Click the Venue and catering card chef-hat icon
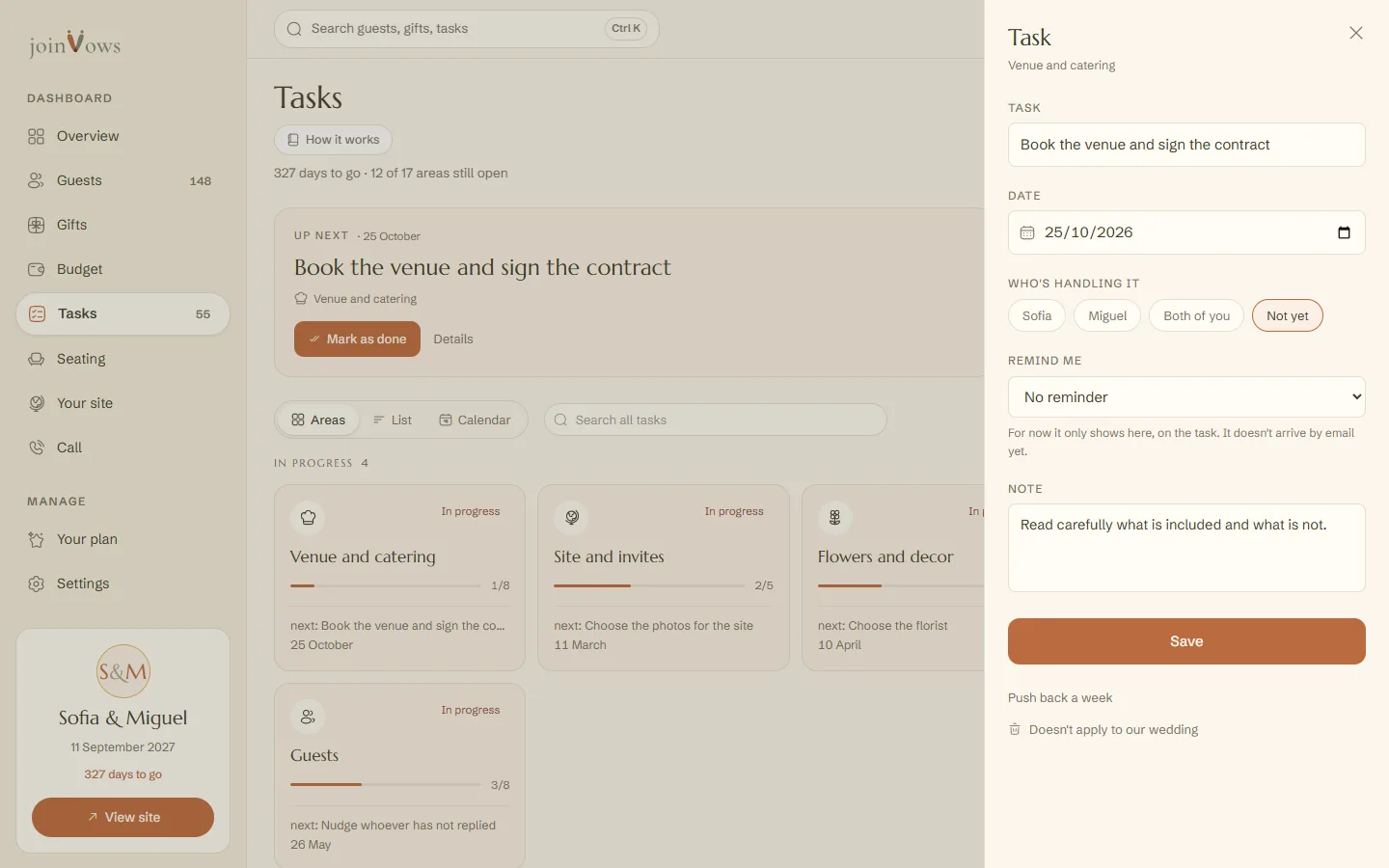Viewport: 1389px width, 868px height. coord(308,517)
